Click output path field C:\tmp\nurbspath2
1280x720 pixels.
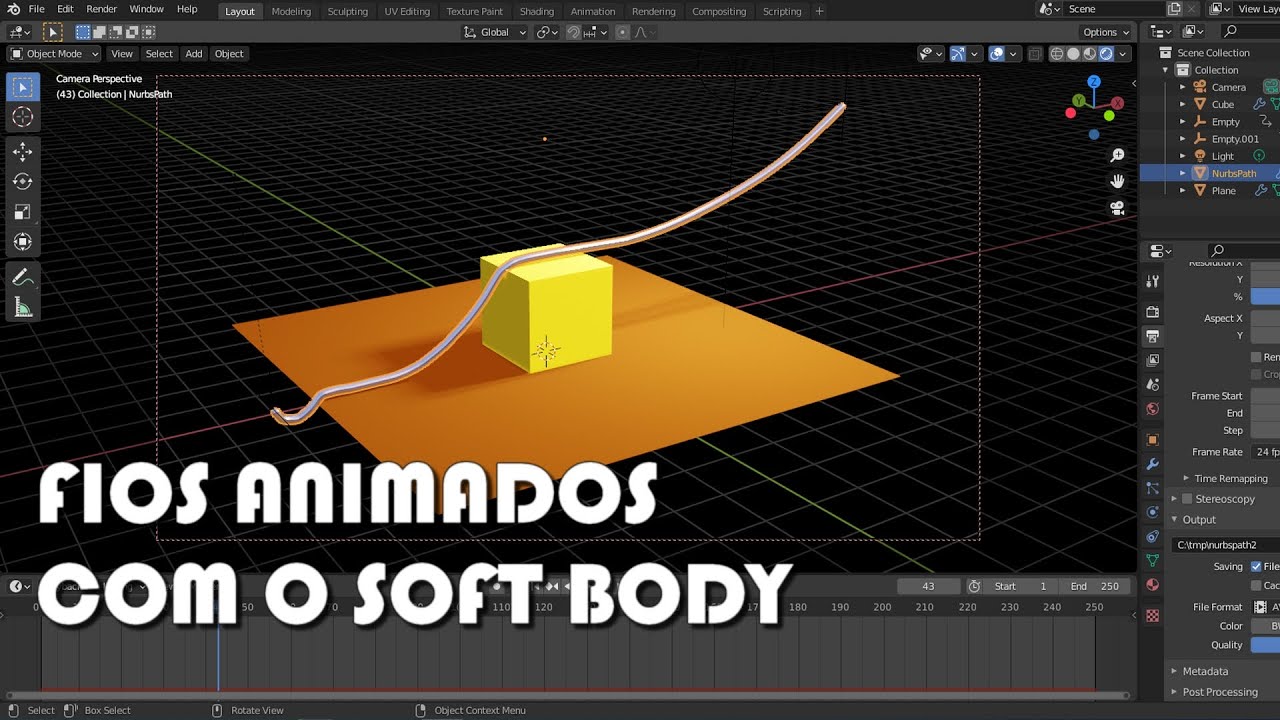1226,545
